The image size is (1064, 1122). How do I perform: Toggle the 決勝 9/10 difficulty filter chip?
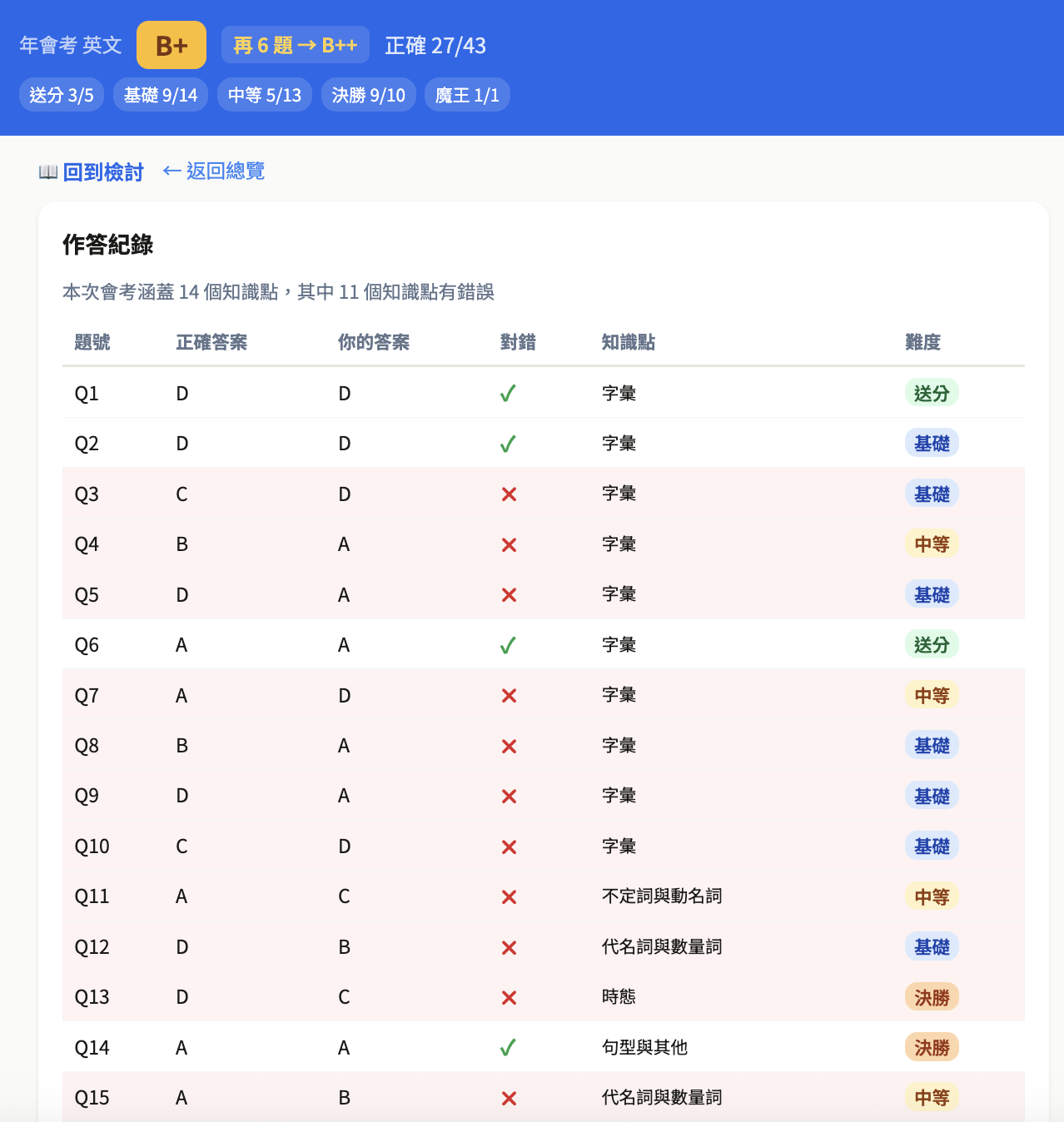(x=369, y=94)
